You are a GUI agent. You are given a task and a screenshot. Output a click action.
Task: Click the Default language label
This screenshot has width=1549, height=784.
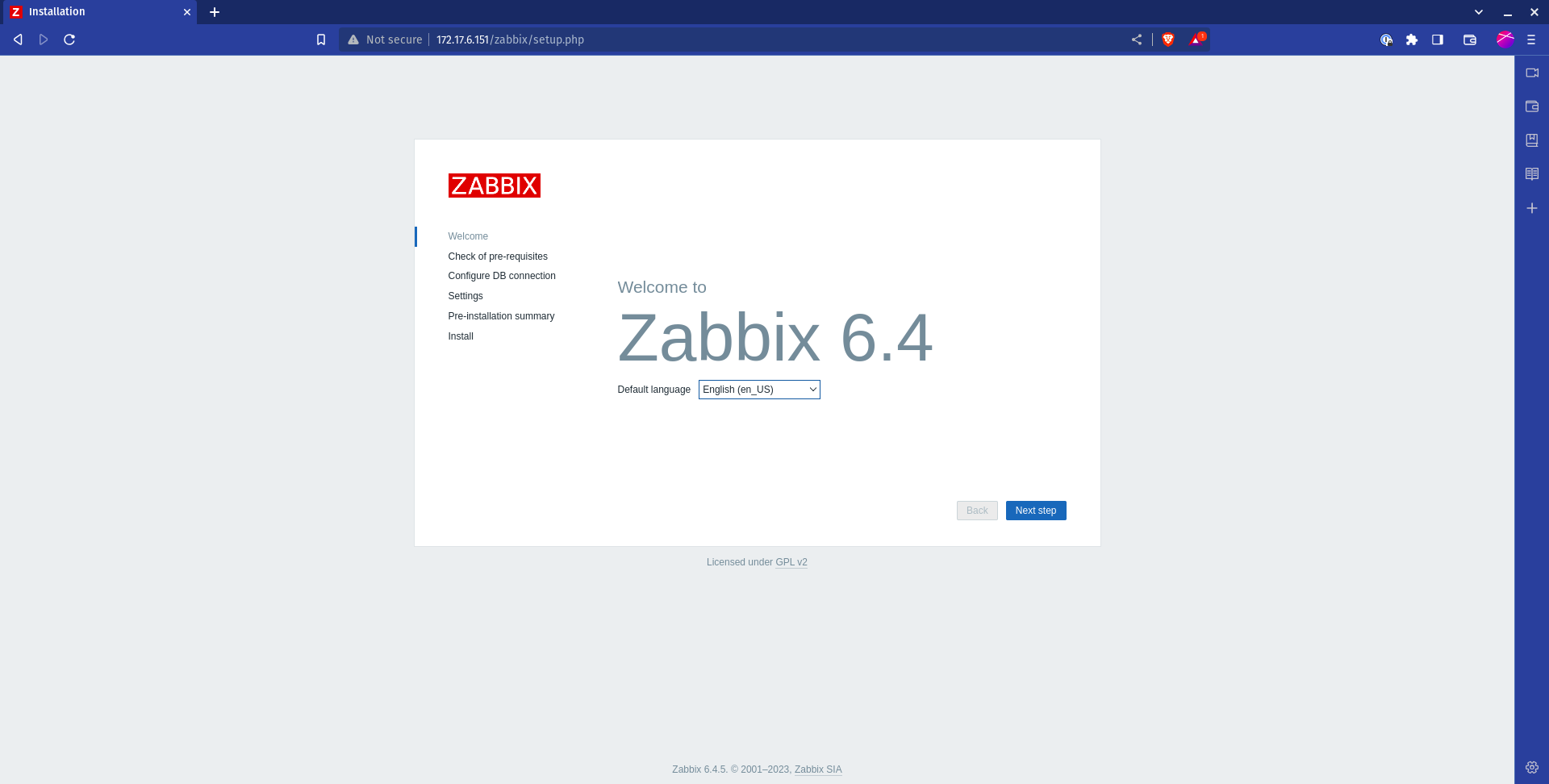point(653,390)
